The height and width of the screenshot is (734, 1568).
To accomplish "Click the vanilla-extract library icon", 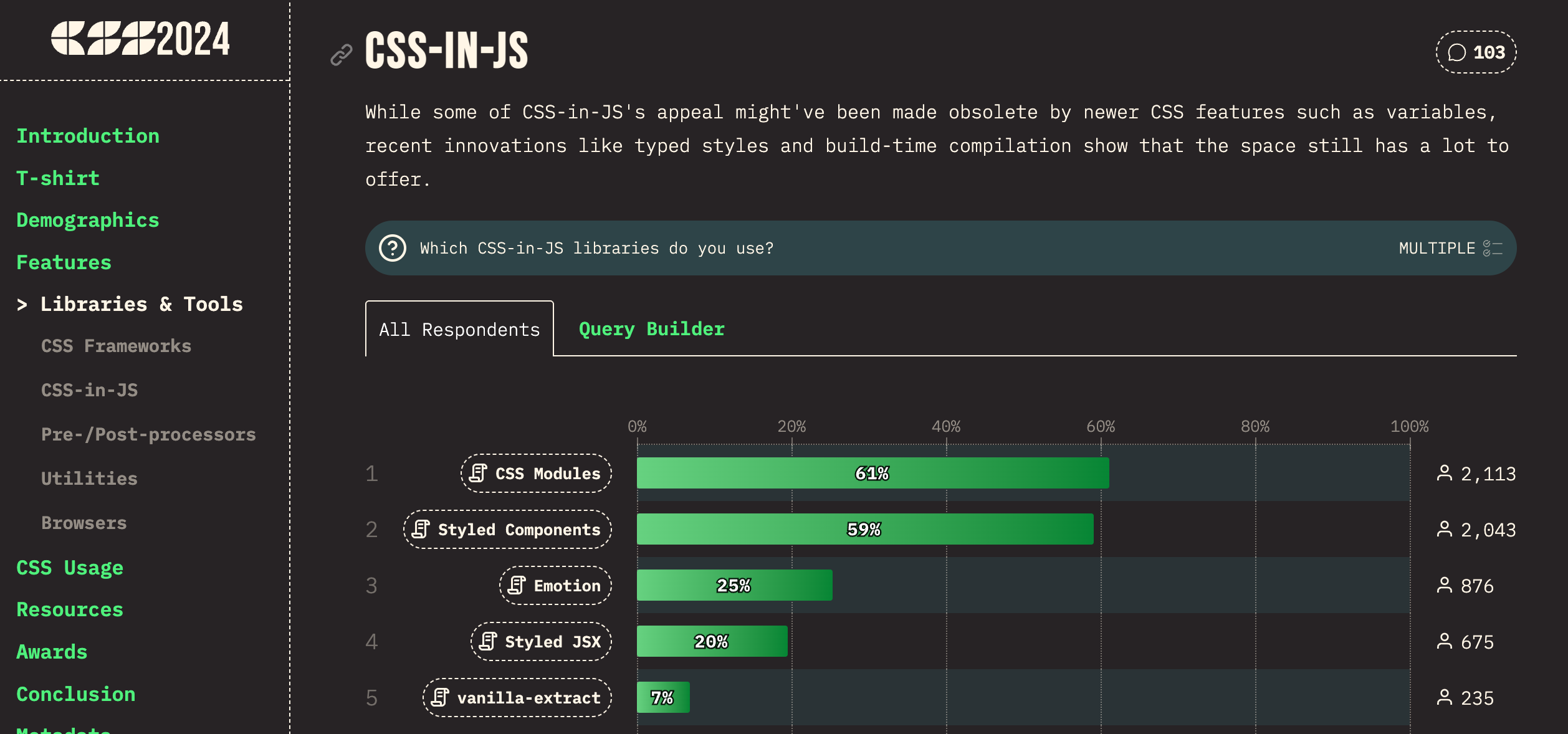I will pos(440,697).
